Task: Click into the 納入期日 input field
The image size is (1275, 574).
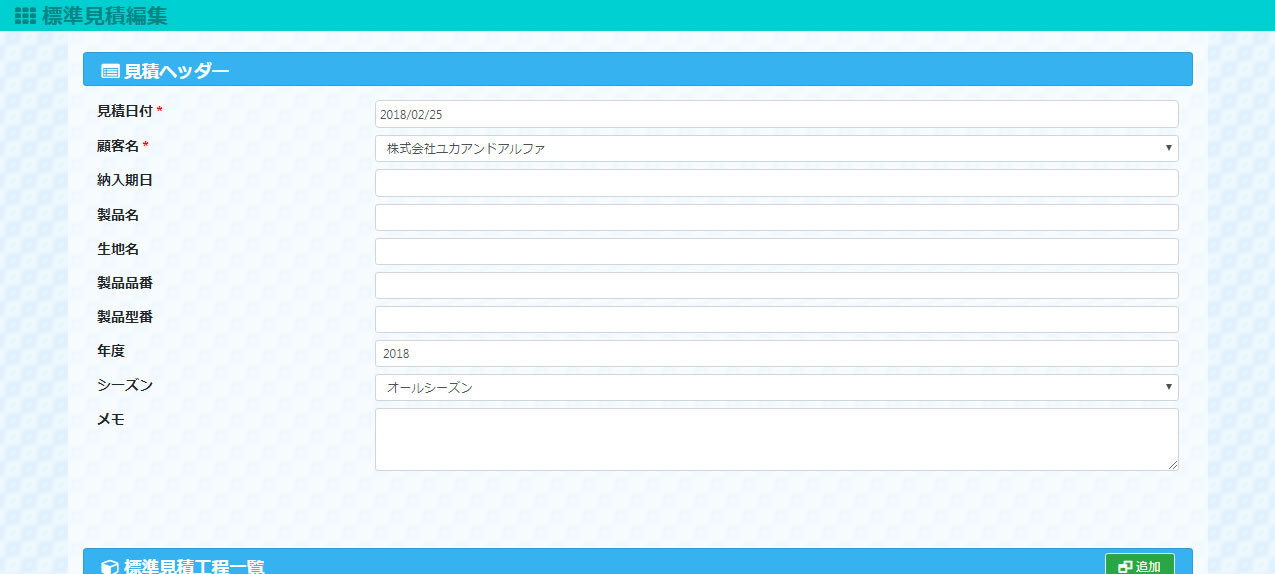Action: click(x=776, y=183)
